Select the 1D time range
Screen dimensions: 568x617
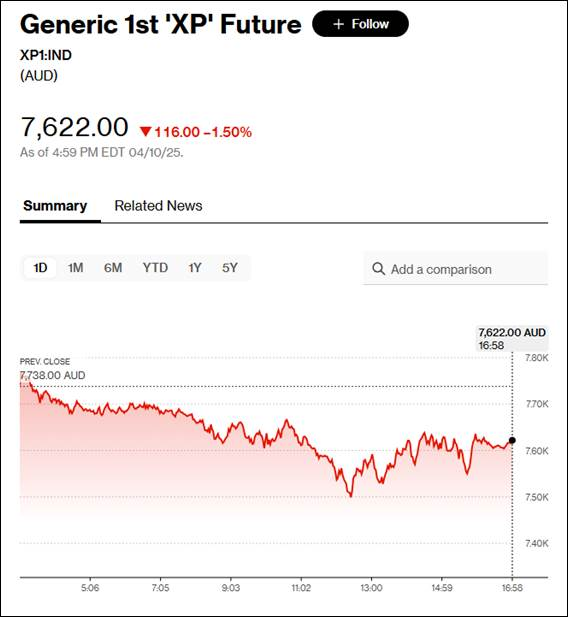[40, 268]
